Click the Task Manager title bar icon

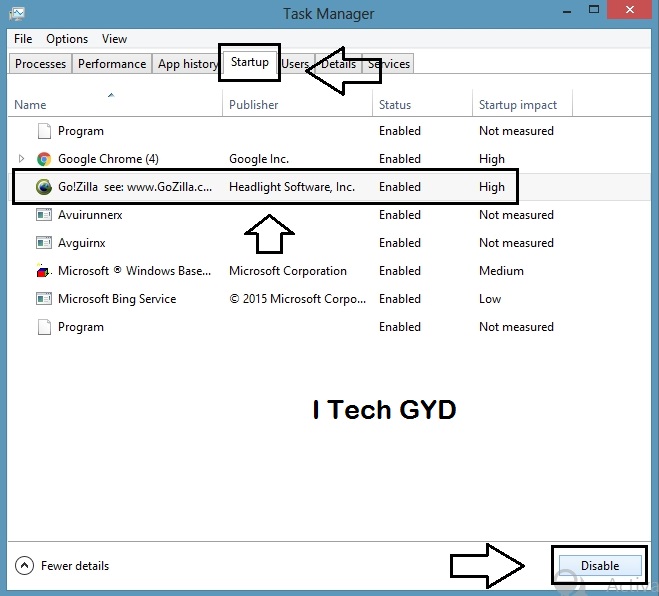pos(17,13)
